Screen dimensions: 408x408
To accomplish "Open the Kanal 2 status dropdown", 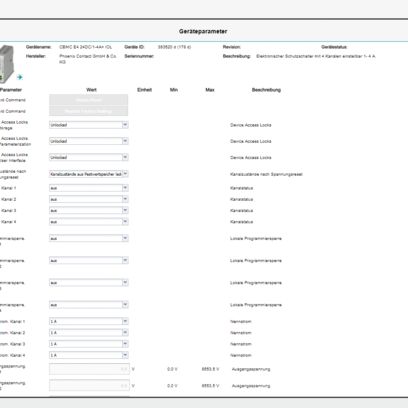I will click(89, 199).
